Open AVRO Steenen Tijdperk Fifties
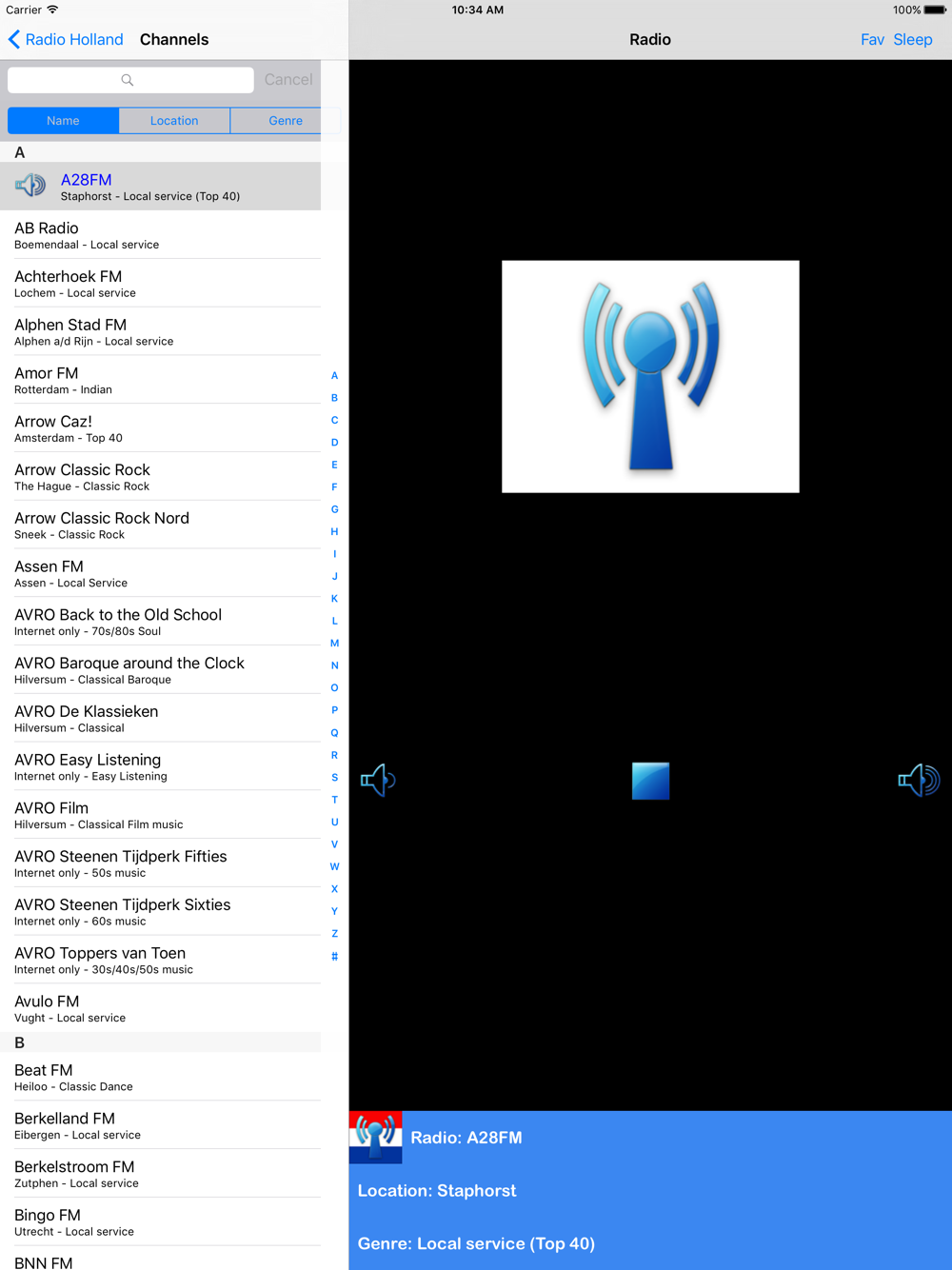The image size is (952, 1270). (160, 863)
